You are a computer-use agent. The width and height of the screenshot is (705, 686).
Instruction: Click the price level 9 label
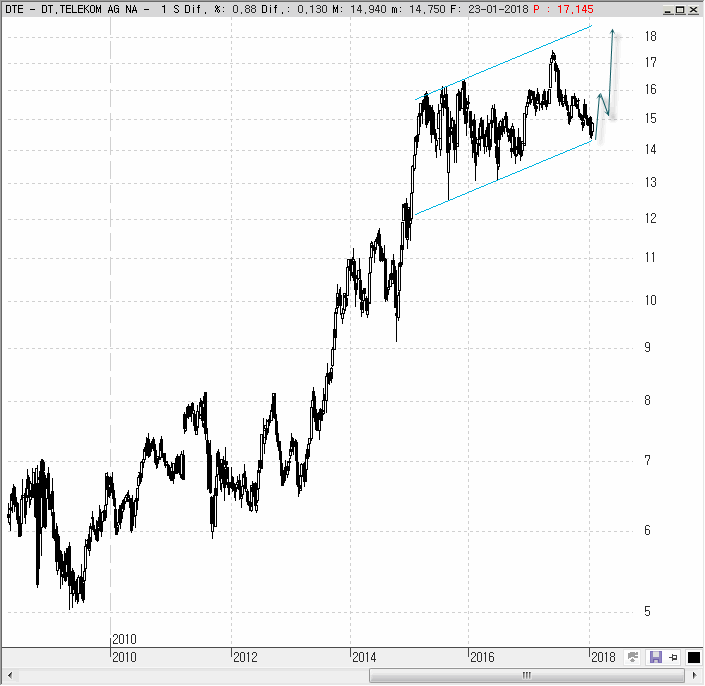[x=647, y=347]
